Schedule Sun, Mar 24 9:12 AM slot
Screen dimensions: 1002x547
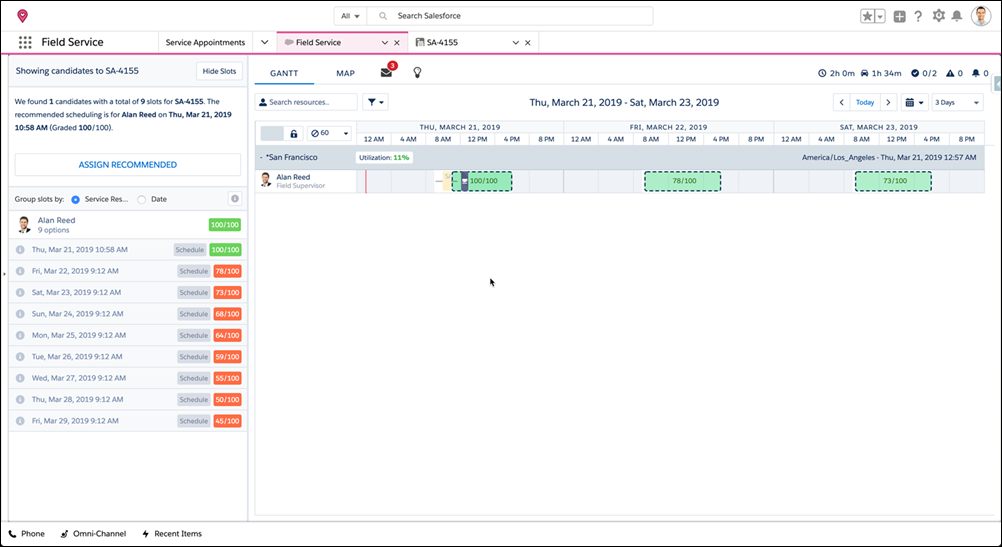(x=194, y=314)
